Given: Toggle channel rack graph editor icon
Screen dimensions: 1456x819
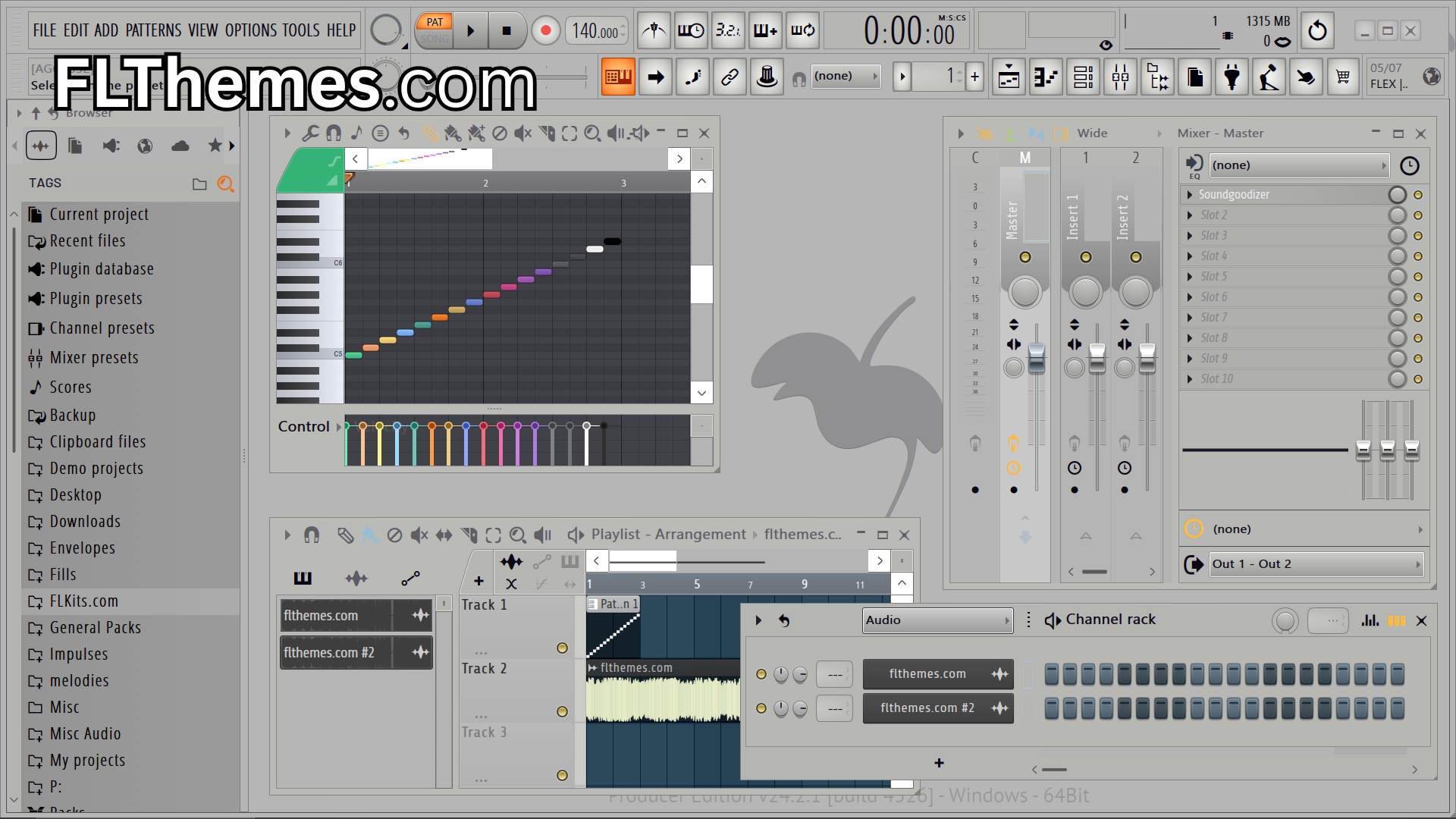Looking at the screenshot, I should [1370, 620].
